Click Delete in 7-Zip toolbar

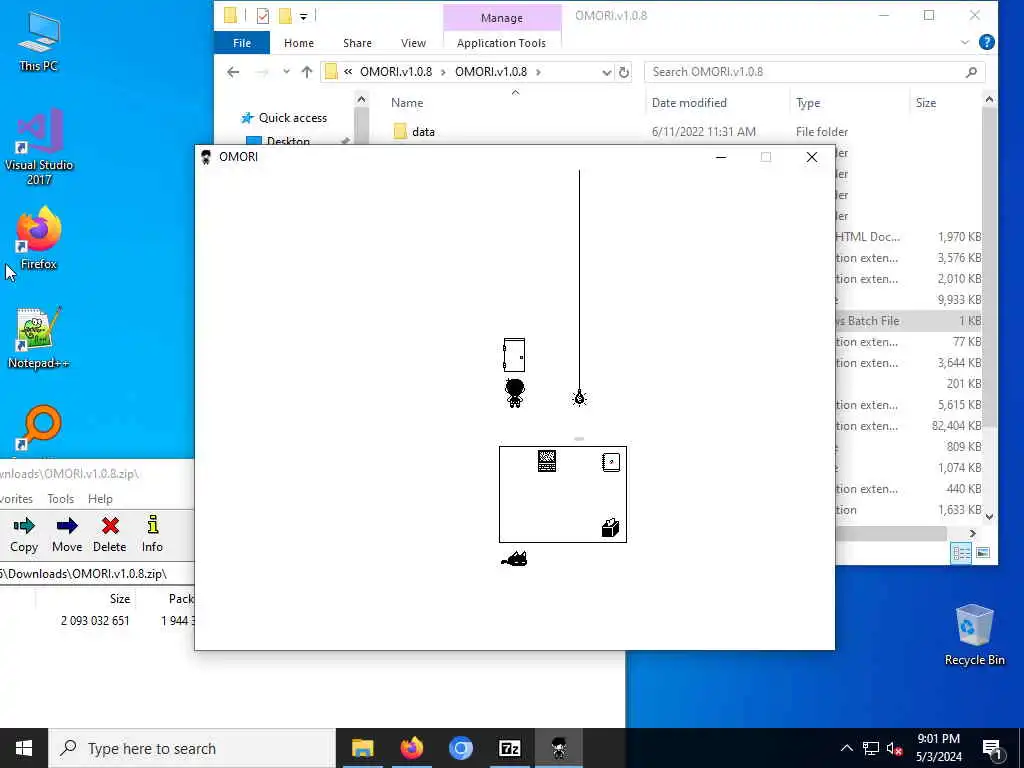pos(109,535)
